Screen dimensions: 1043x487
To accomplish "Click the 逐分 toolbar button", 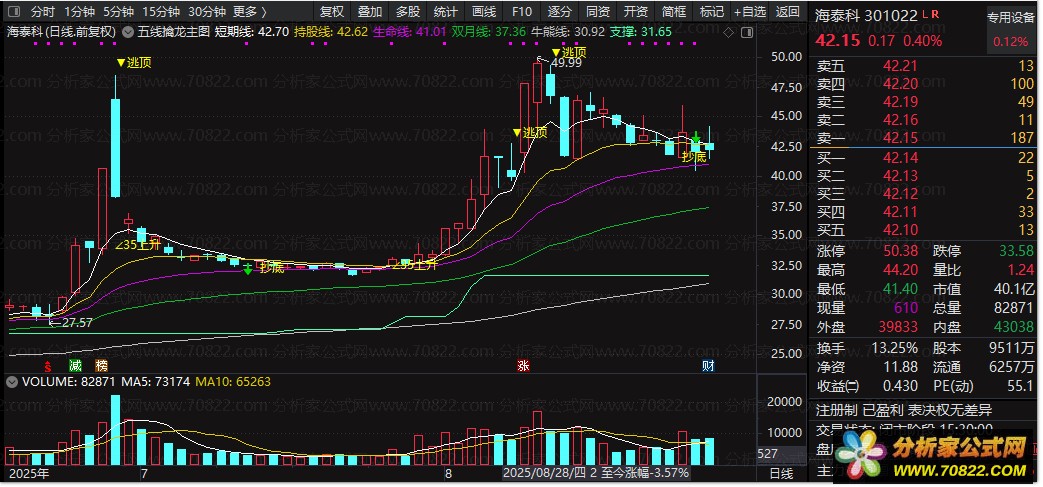I will pos(560,11).
